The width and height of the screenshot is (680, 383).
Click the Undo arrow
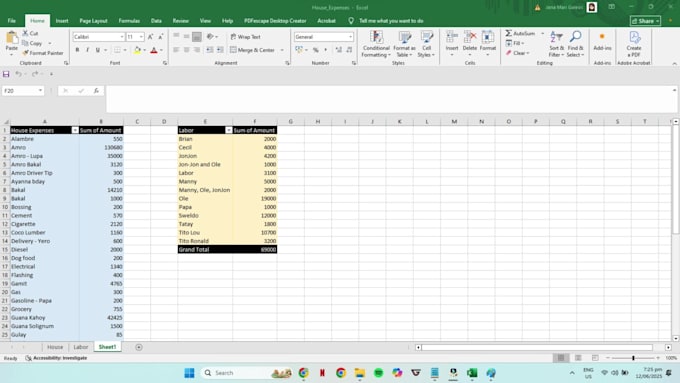click(18, 74)
